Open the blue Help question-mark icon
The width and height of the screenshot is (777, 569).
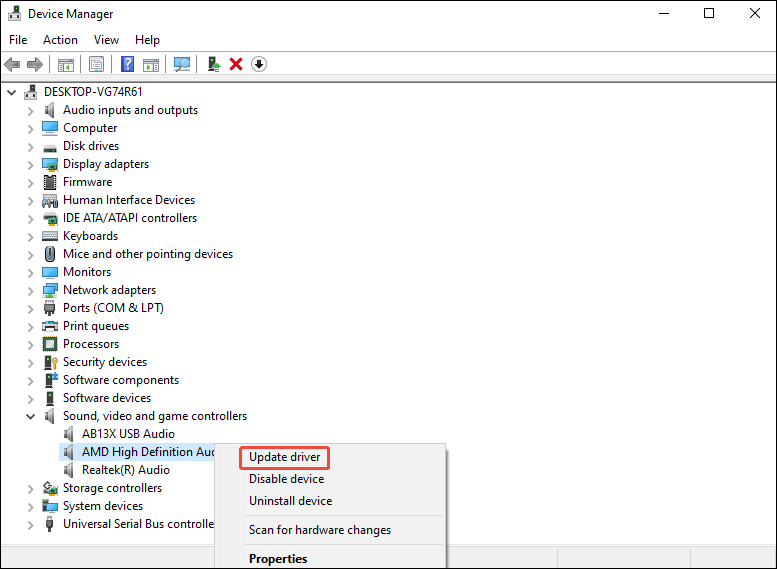click(x=127, y=64)
